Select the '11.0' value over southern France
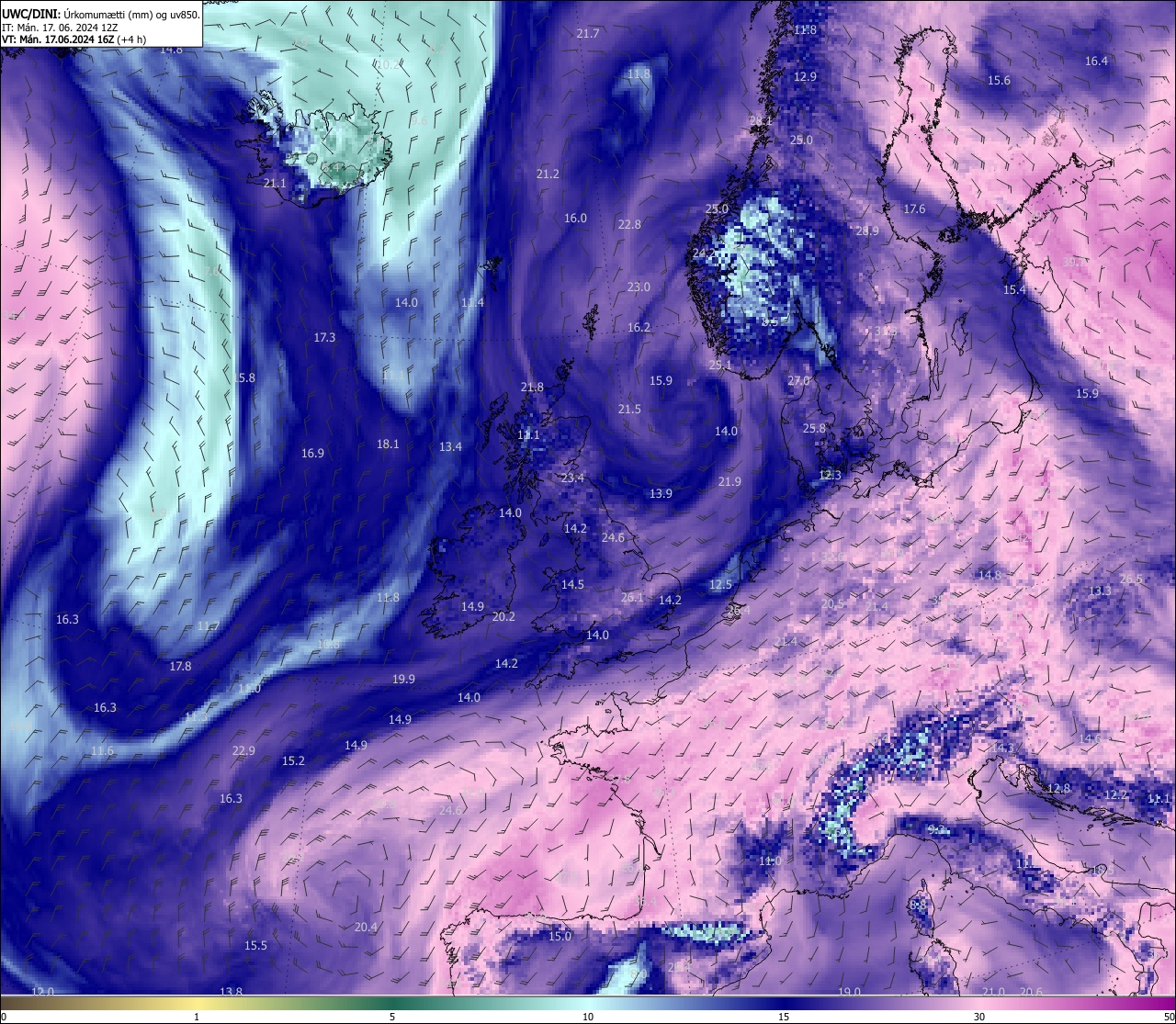Image resolution: width=1176 pixels, height=1024 pixels. [770, 861]
